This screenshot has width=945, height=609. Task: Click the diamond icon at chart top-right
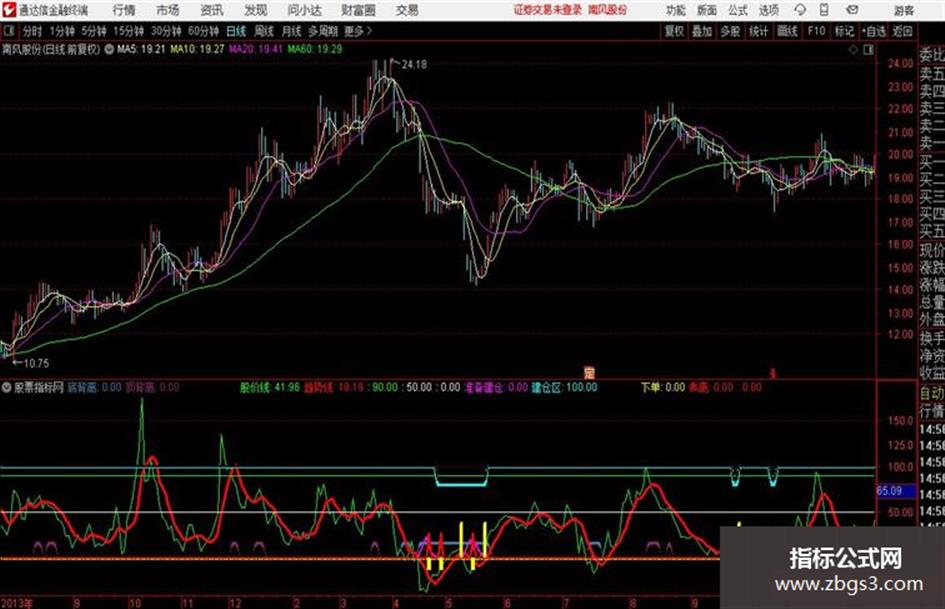tap(853, 50)
